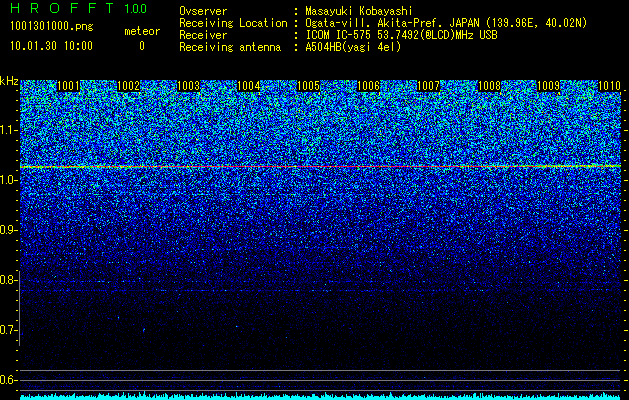Click time marker 1005
Image resolution: width=629 pixels, height=400 pixels.
[x=308, y=86]
